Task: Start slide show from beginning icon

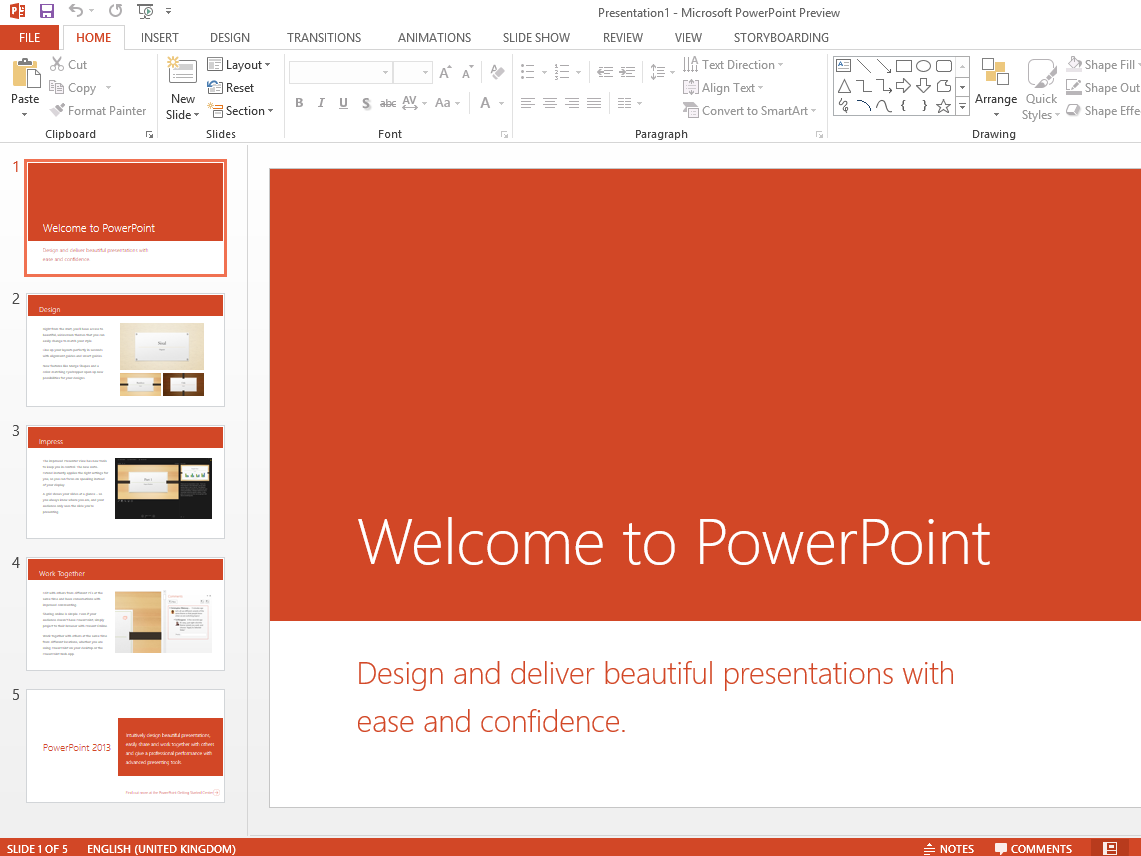Action: pos(146,12)
